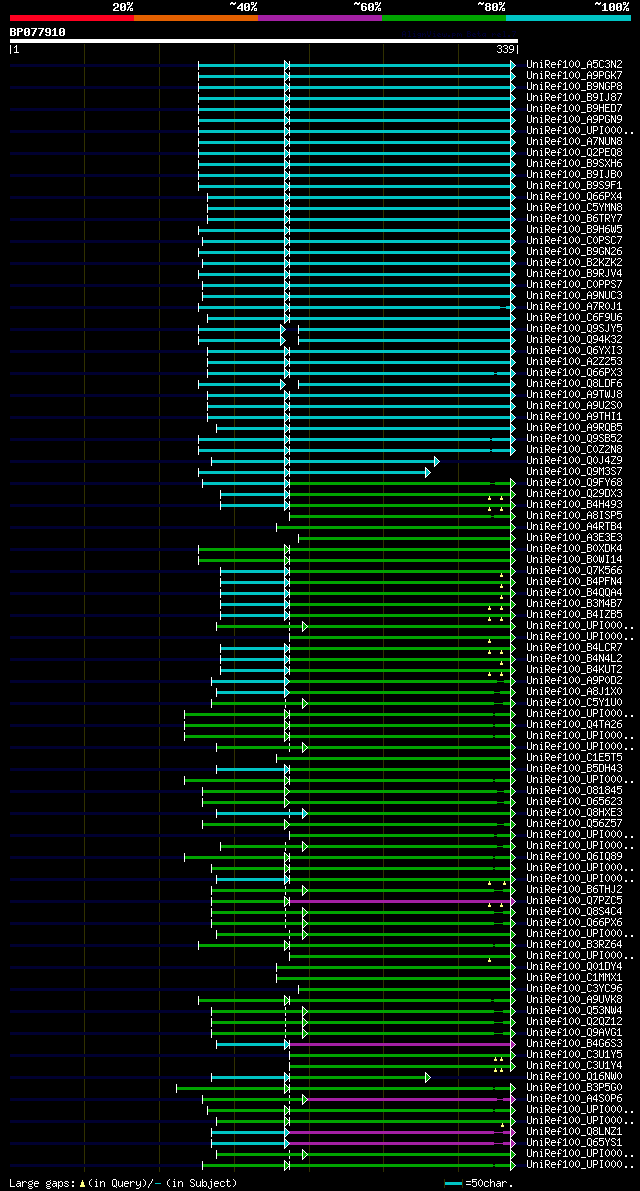Viewport: 640px width, 1191px height.
Task: Click the cyan 50char scale bar in legend
Action: click(453, 1183)
